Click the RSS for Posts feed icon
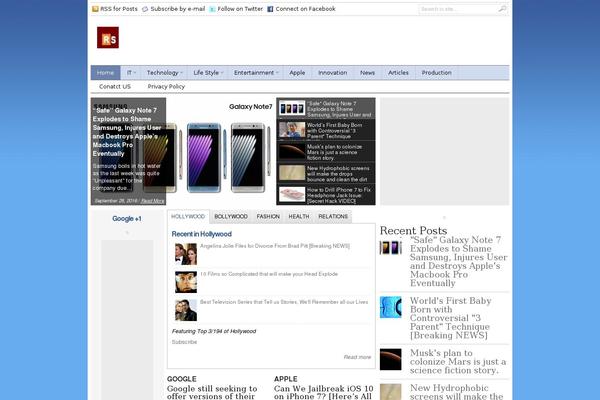Screen dimensions: 600x400 pyautogui.click(x=95, y=9)
